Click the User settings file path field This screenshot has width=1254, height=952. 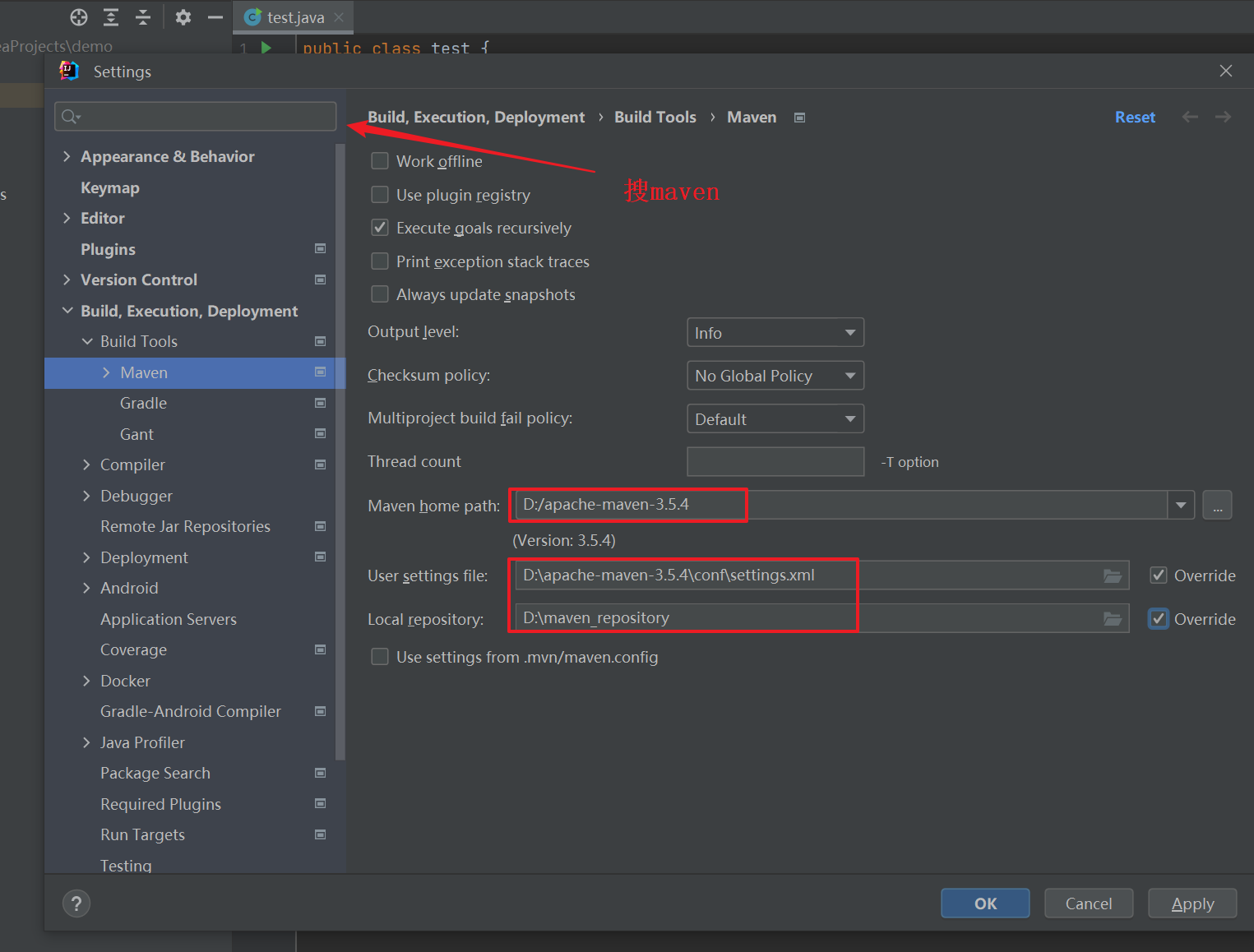pyautogui.click(x=822, y=575)
